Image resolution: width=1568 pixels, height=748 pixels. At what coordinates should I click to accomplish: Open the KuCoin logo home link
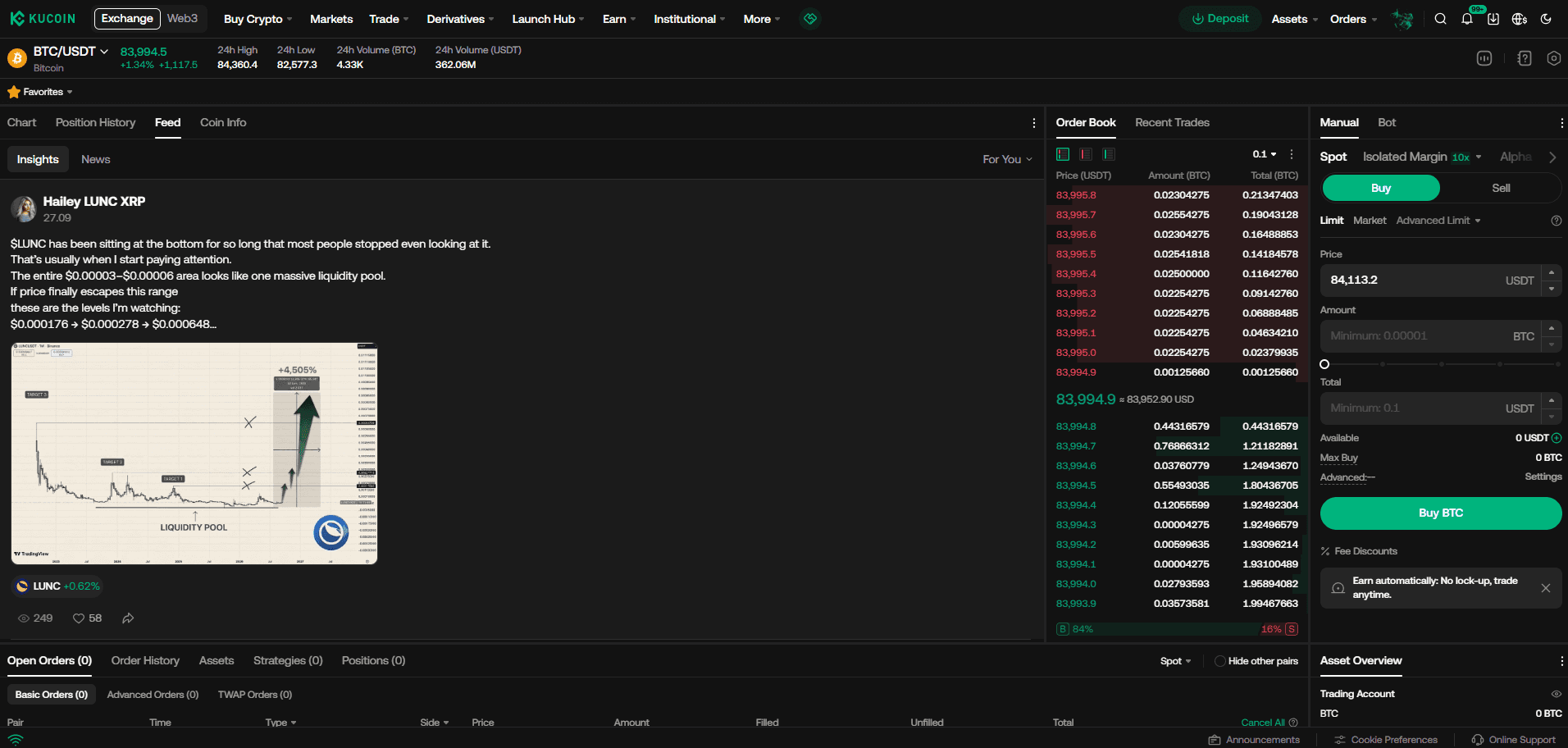click(x=43, y=19)
